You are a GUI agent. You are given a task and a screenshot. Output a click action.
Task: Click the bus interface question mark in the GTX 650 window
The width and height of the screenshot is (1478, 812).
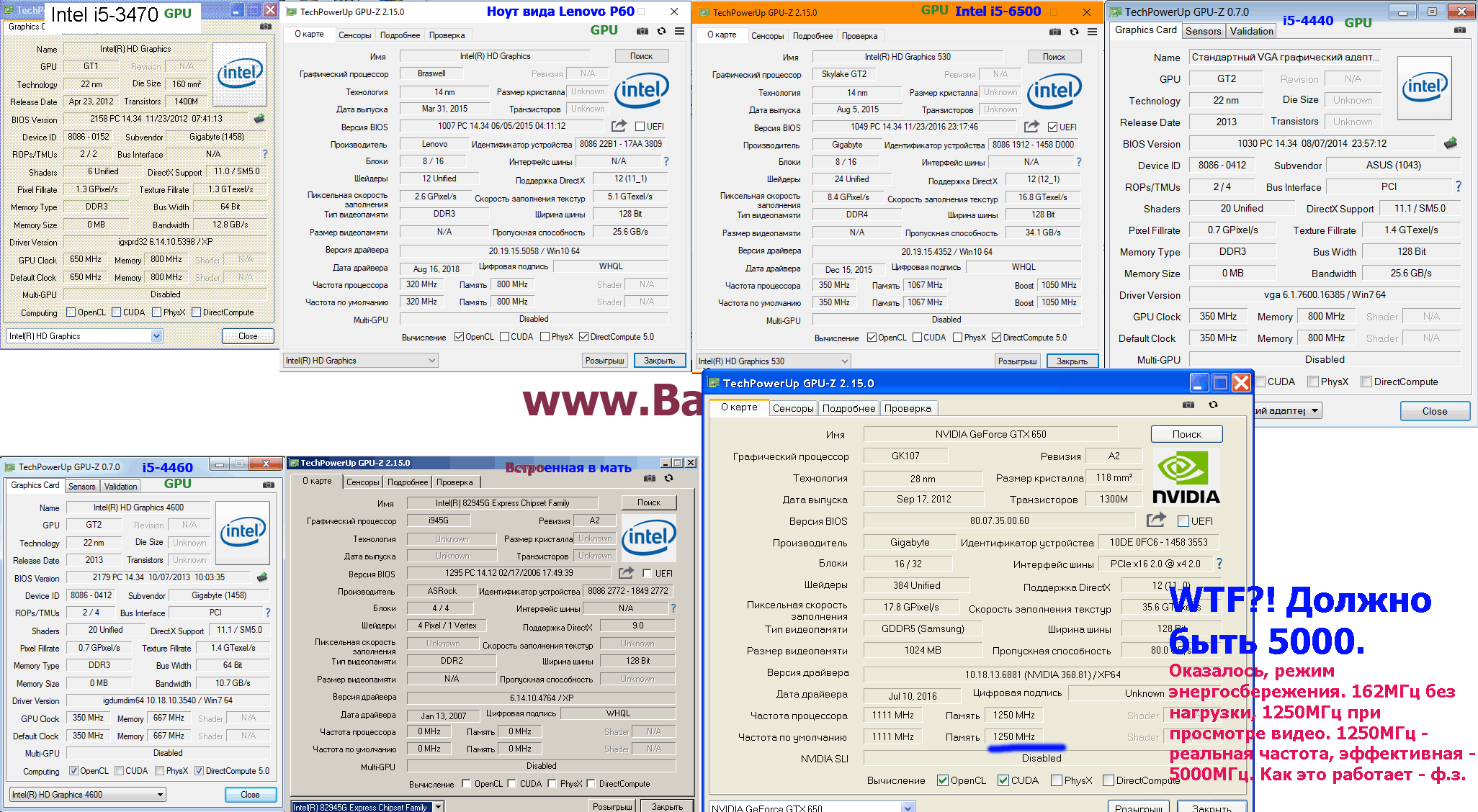pos(1219,564)
